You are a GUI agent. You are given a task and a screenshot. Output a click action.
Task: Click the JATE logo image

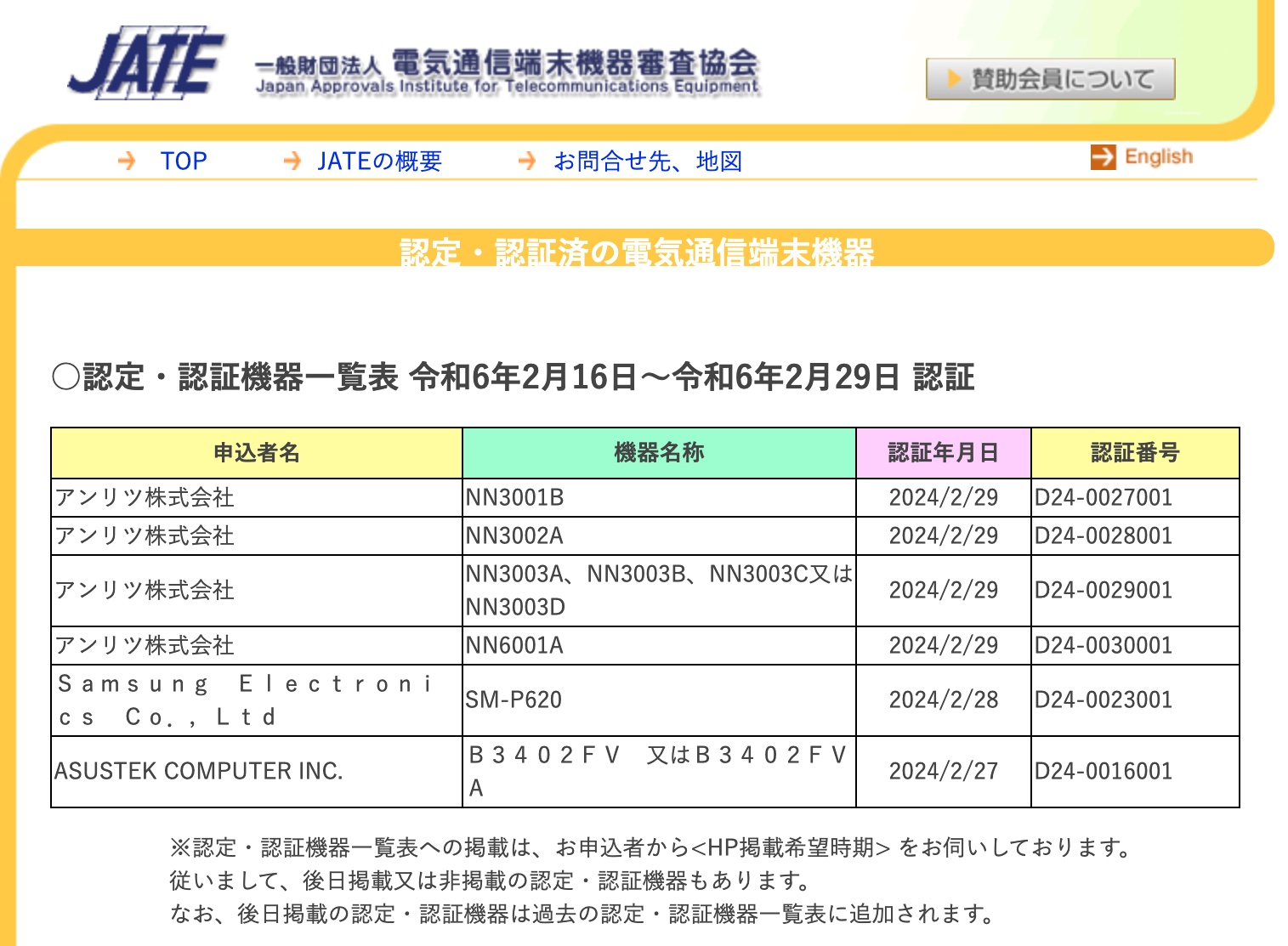click(146, 64)
